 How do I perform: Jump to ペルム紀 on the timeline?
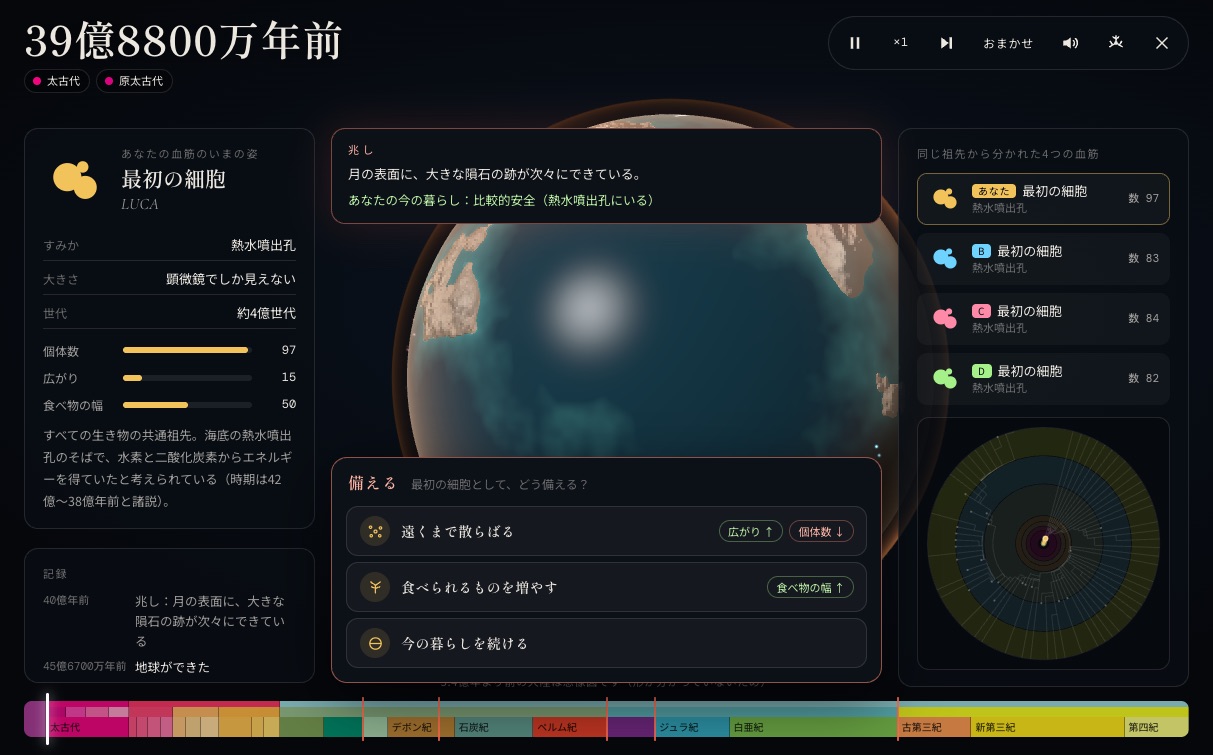pos(570,727)
